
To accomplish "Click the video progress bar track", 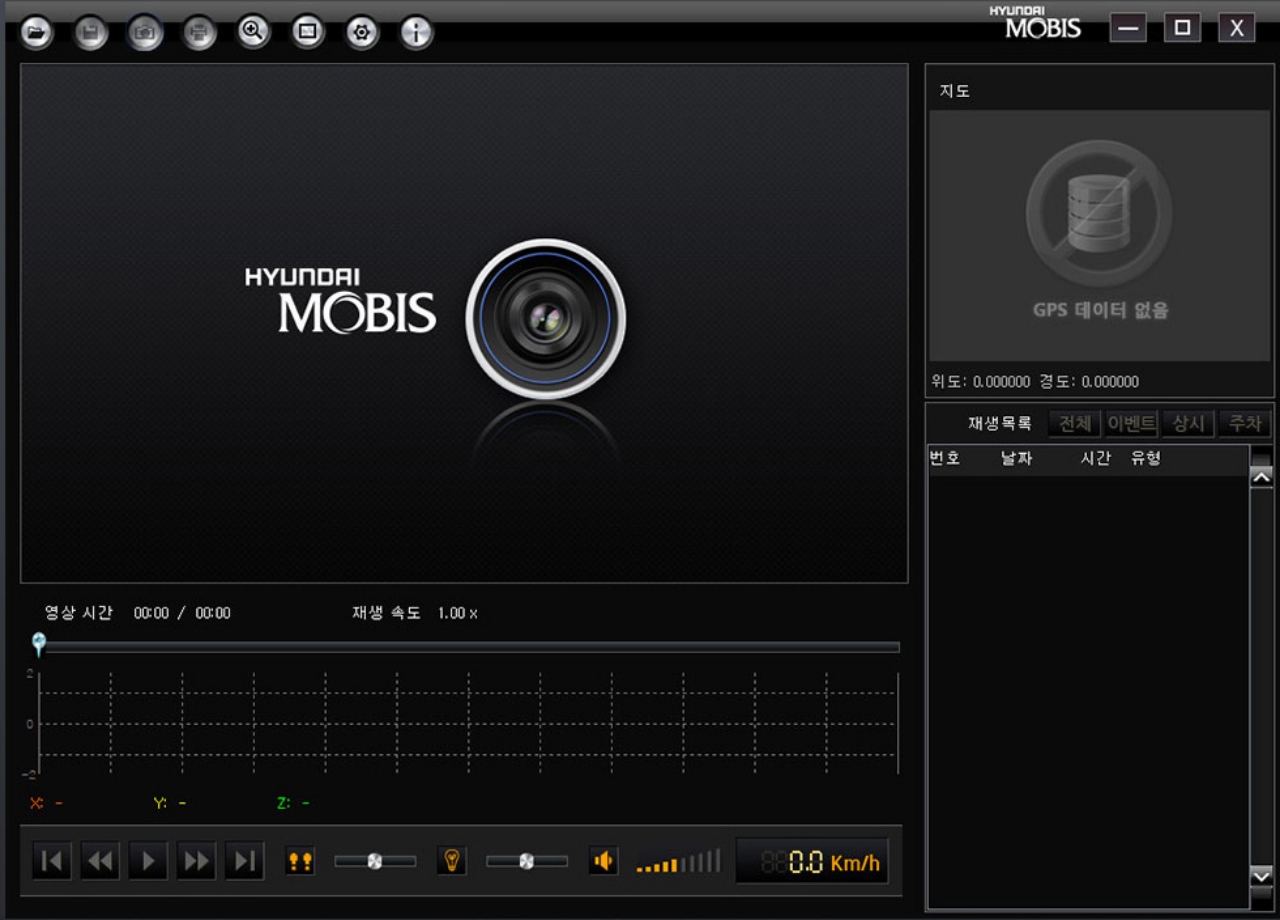I will 470,647.
